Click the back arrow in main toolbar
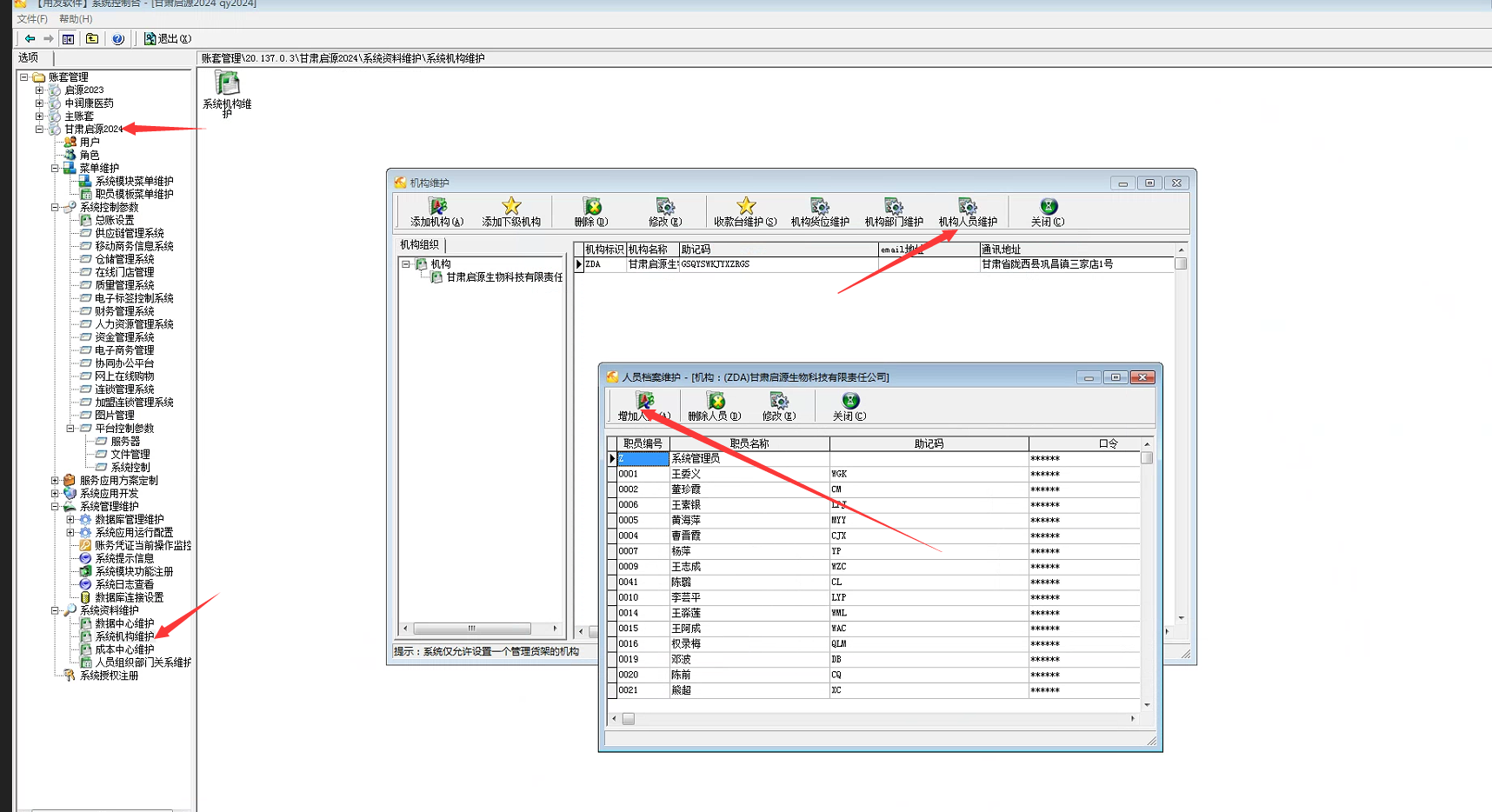The image size is (1492, 812). click(x=30, y=38)
